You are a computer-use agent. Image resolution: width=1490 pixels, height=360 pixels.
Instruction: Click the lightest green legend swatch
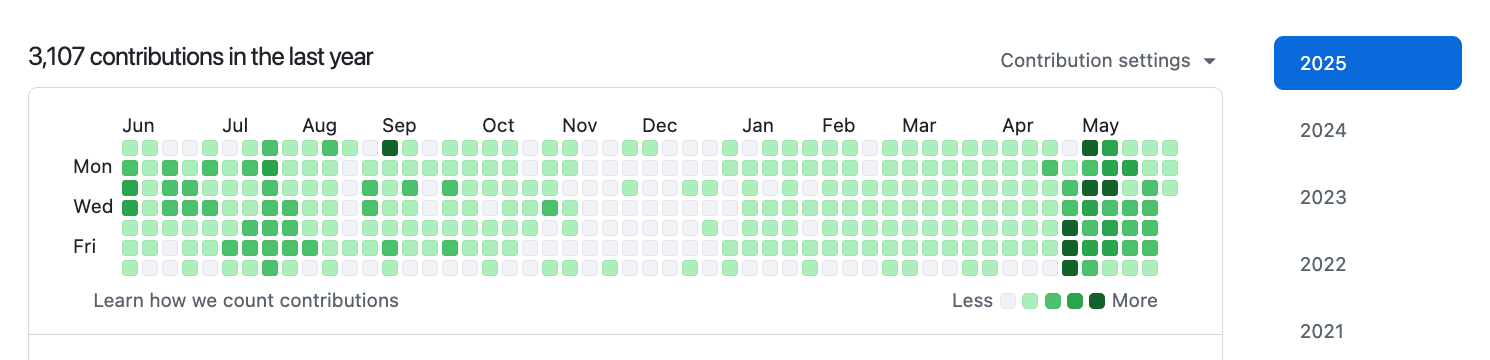1030,301
